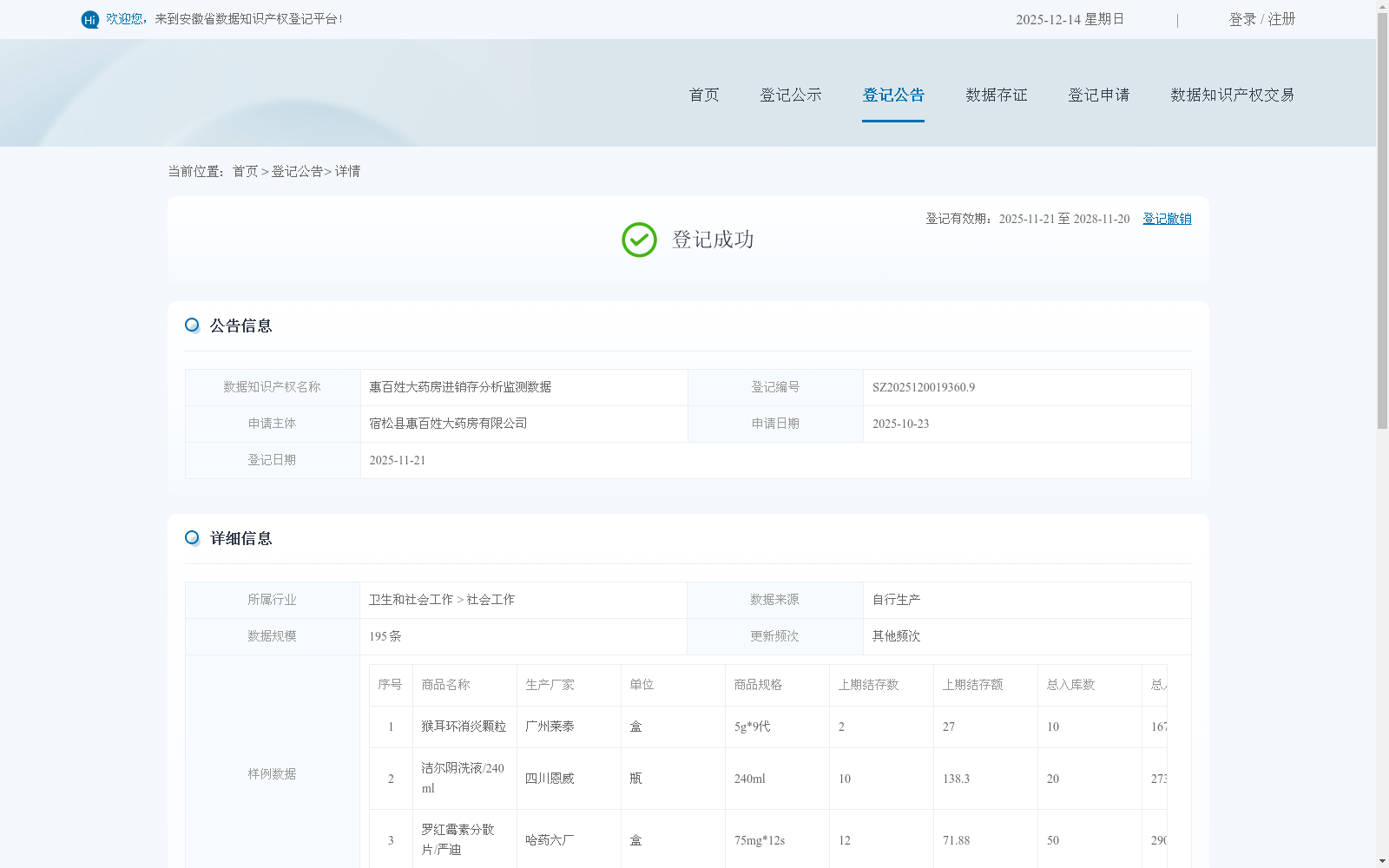This screenshot has height=868, width=1389.
Task: Click the date text 2025-12-14 星期日
Action: pyautogui.click(x=1070, y=19)
